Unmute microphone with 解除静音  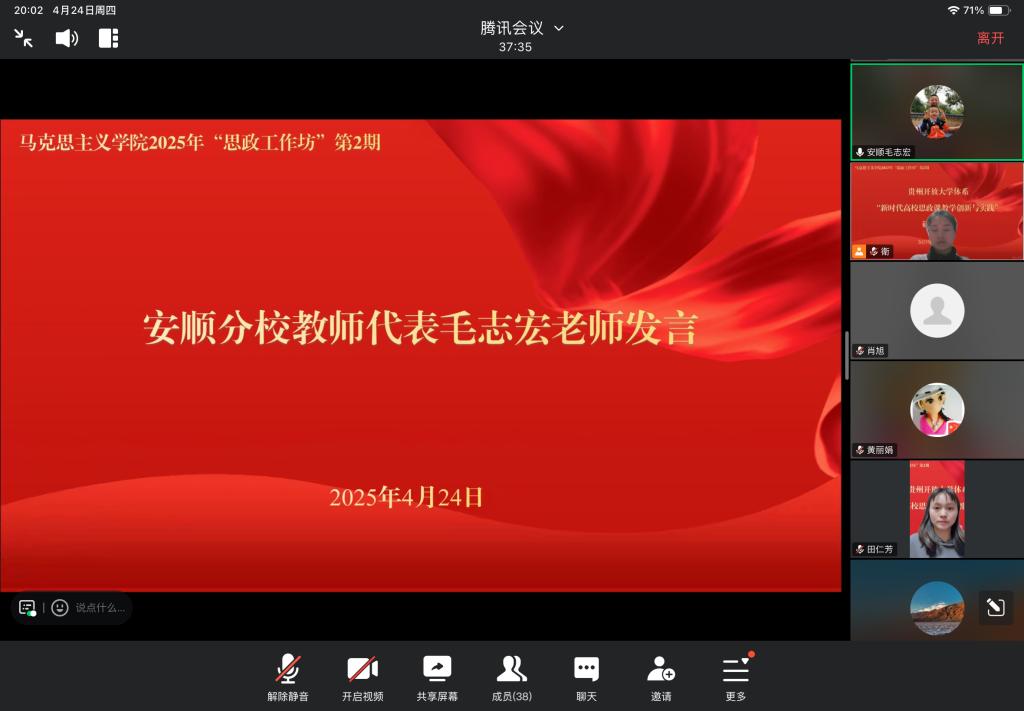[x=287, y=678]
